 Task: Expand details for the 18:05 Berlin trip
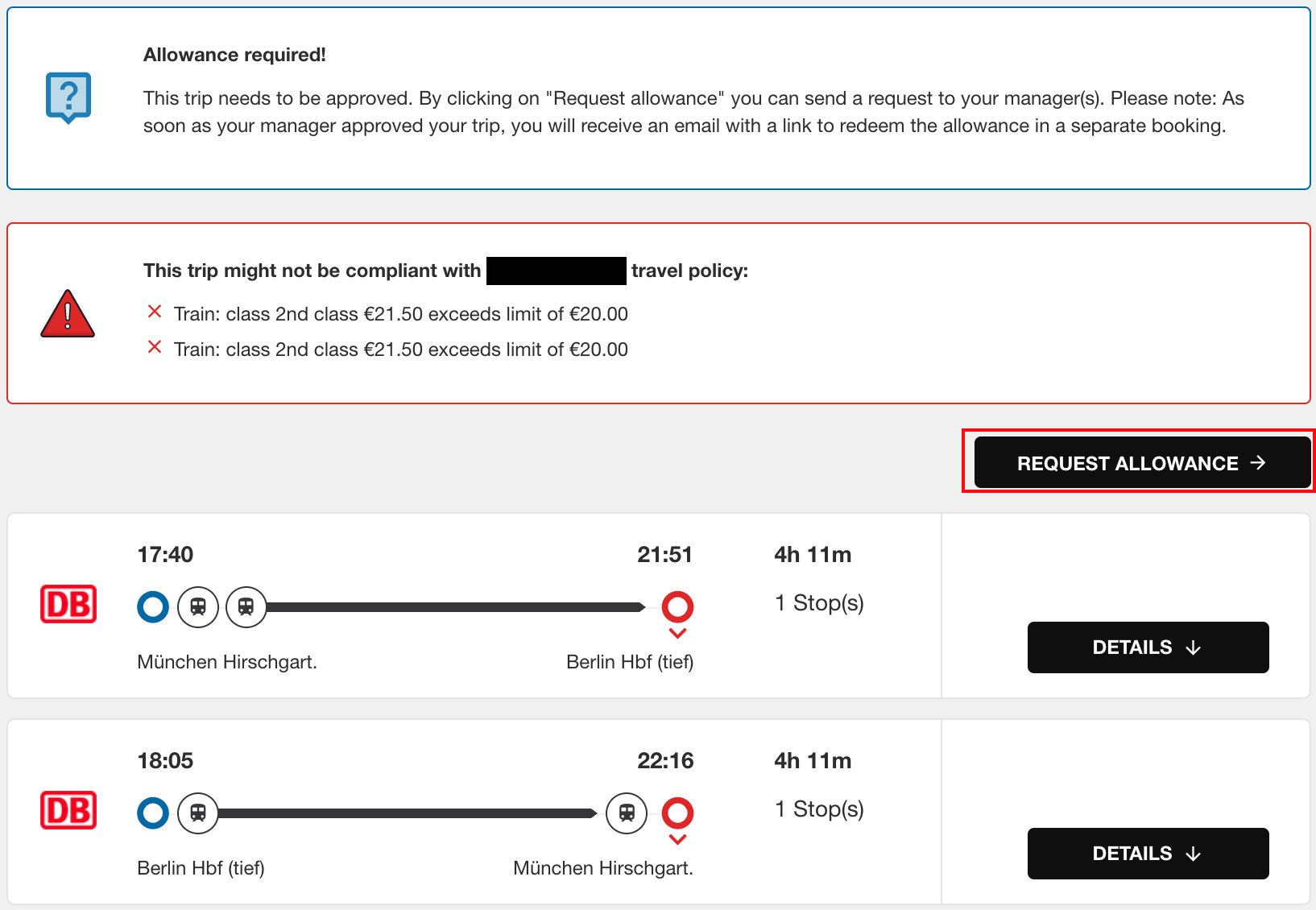pyautogui.click(x=1148, y=853)
